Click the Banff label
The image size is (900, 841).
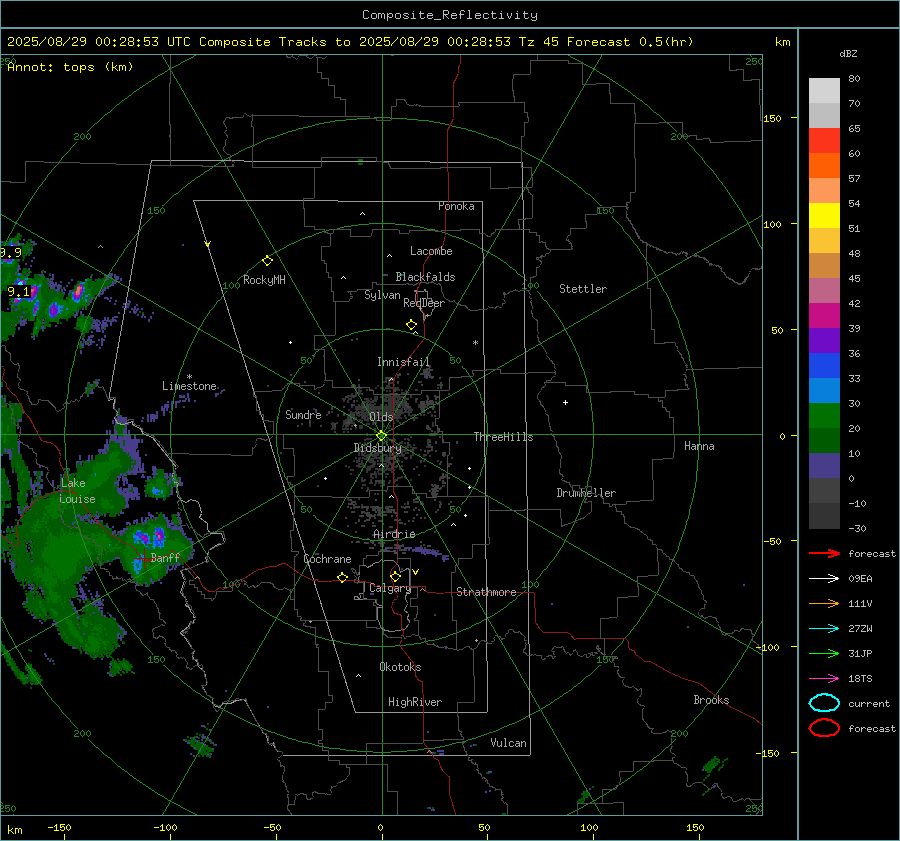click(x=165, y=557)
